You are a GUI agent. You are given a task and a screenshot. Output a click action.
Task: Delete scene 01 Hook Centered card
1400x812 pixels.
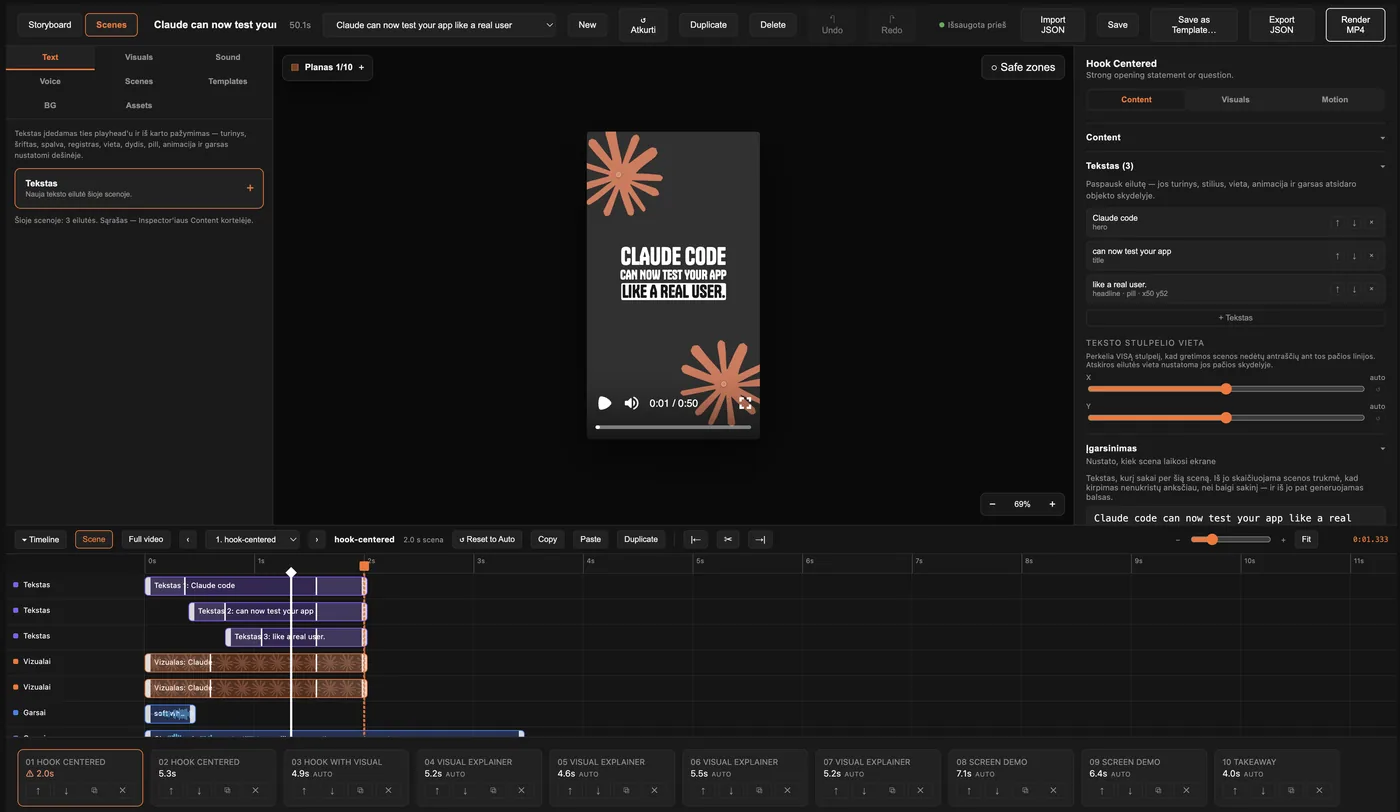point(122,791)
